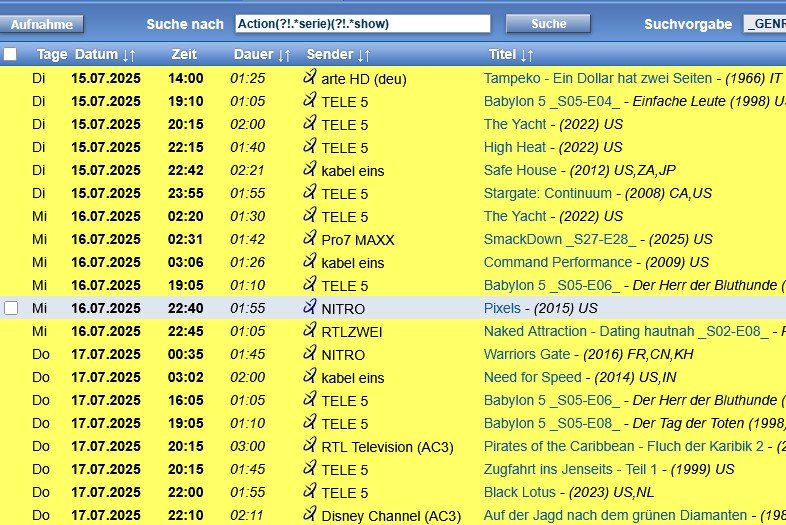
Task: Click satellite icon beside arte HD (deu)
Action: [x=310, y=77]
